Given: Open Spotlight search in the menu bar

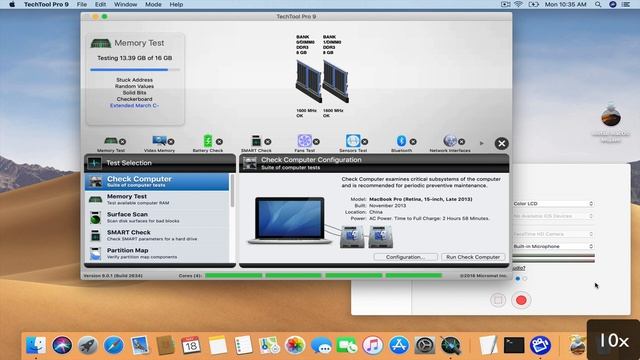Looking at the screenshot, I should 598,4.
